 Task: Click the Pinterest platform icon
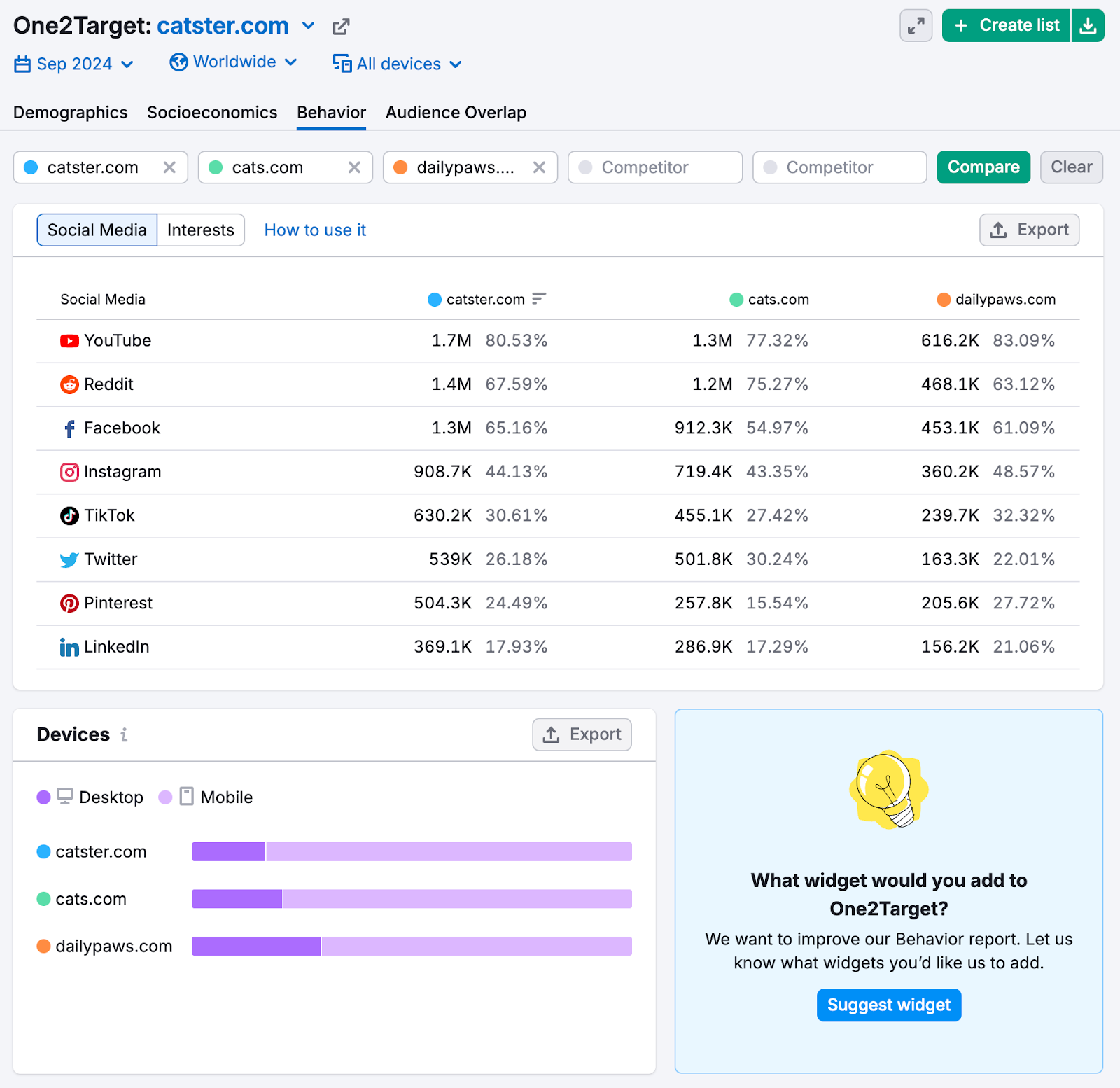(x=69, y=603)
